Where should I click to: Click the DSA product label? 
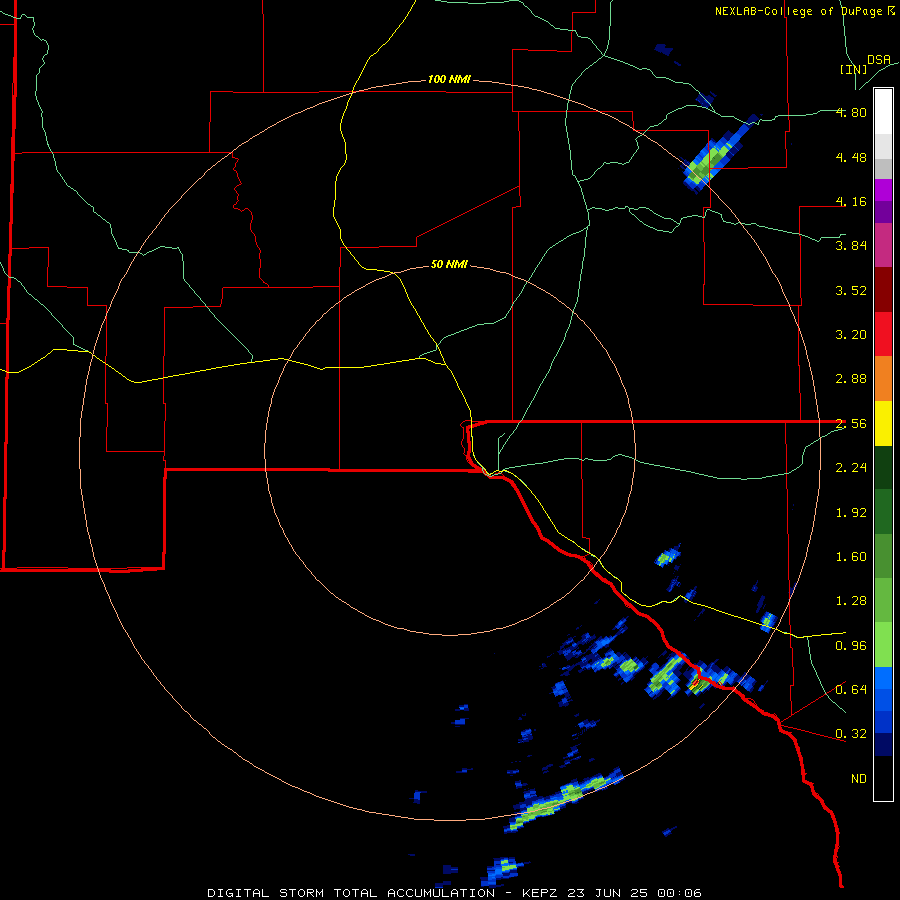coord(879,59)
